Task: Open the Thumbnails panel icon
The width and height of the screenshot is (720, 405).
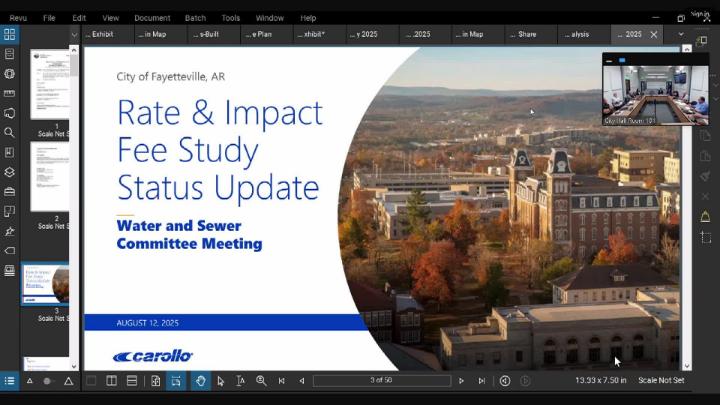Action: [x=9, y=34]
